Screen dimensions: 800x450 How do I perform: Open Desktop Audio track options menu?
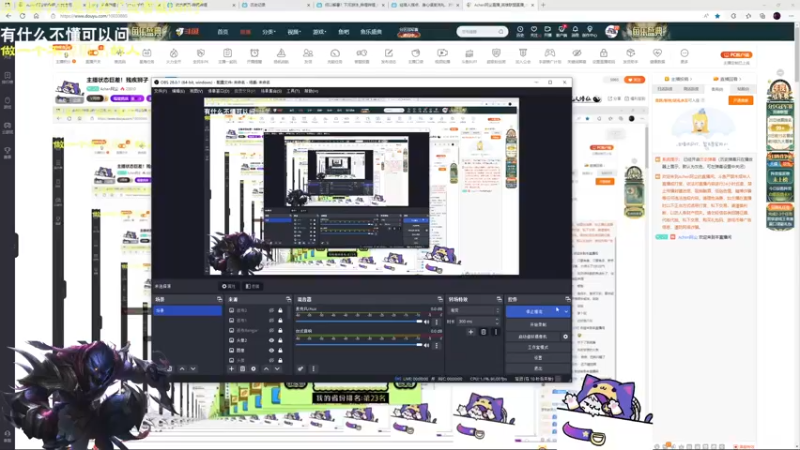436,345
